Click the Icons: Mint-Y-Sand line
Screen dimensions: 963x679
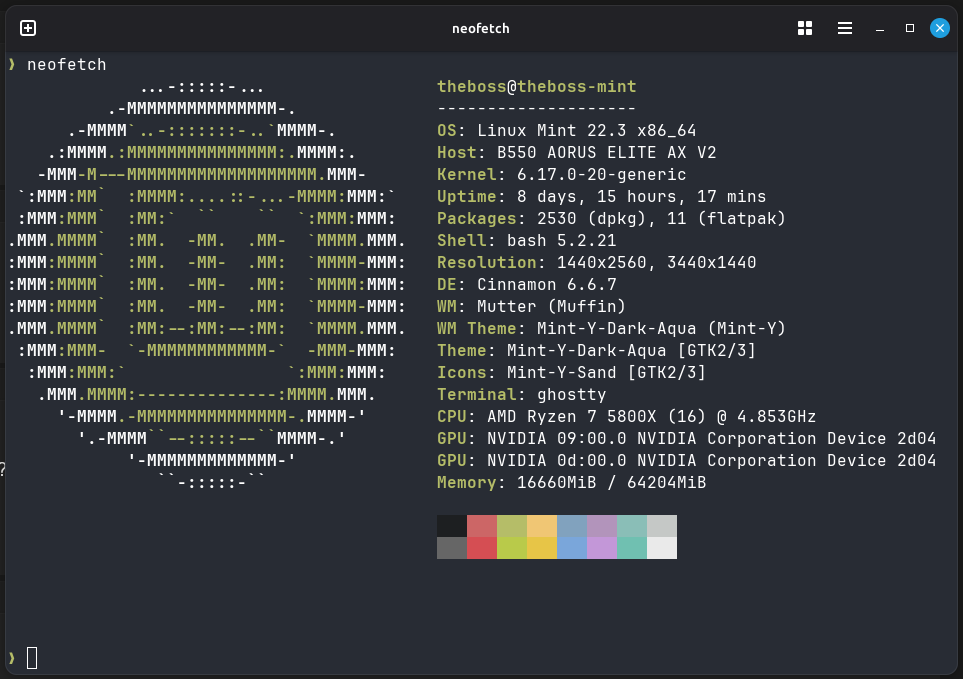(571, 373)
